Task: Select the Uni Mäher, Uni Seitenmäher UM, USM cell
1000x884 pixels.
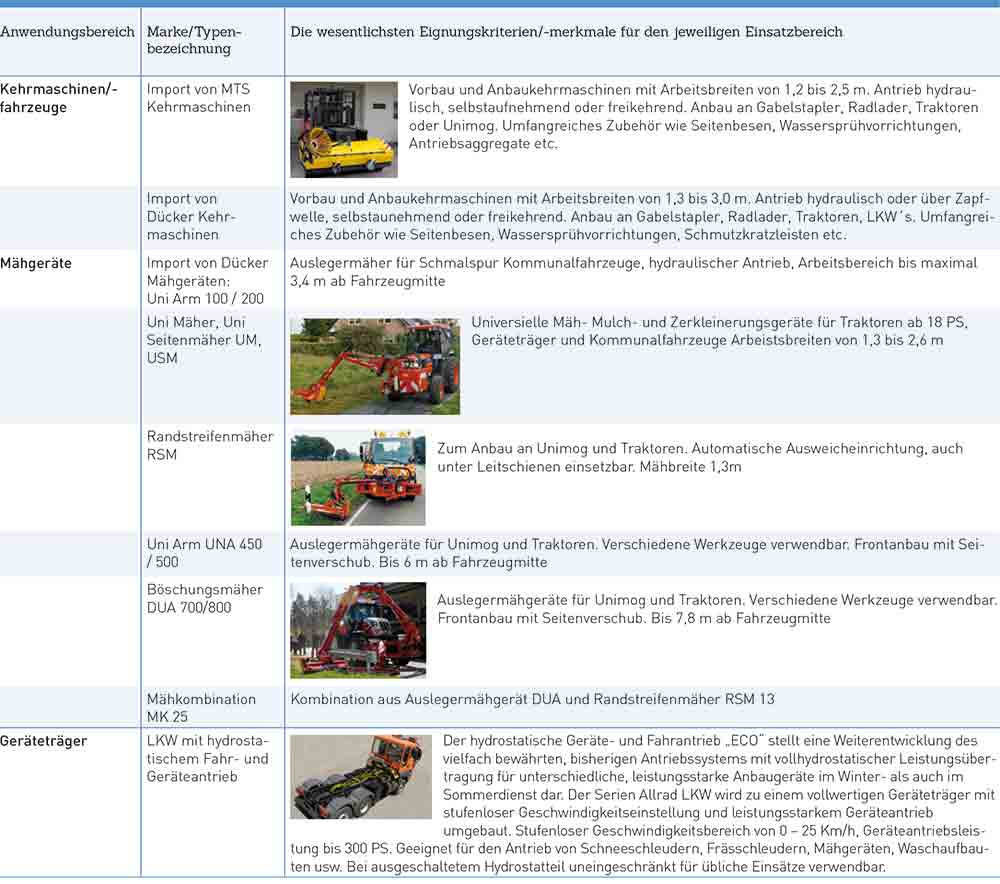Action: [x=204, y=340]
